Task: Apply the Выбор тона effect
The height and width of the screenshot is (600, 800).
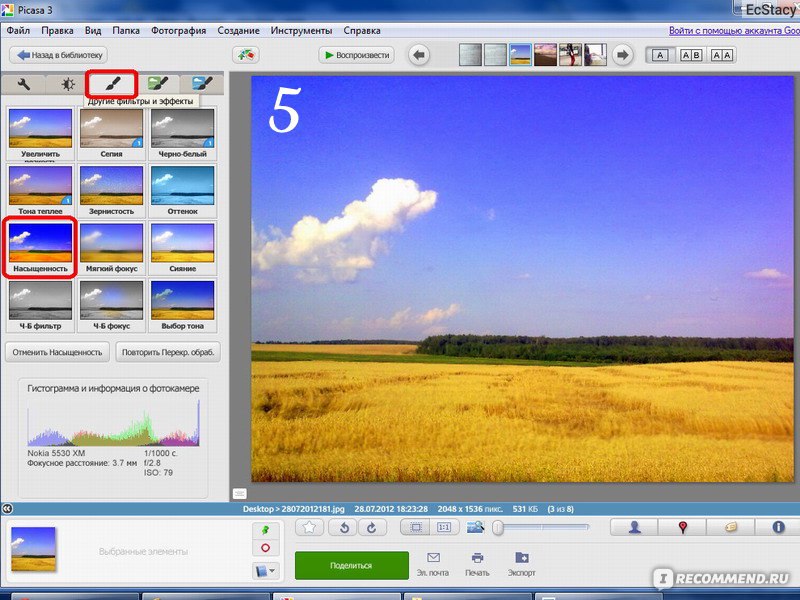Action: point(182,306)
